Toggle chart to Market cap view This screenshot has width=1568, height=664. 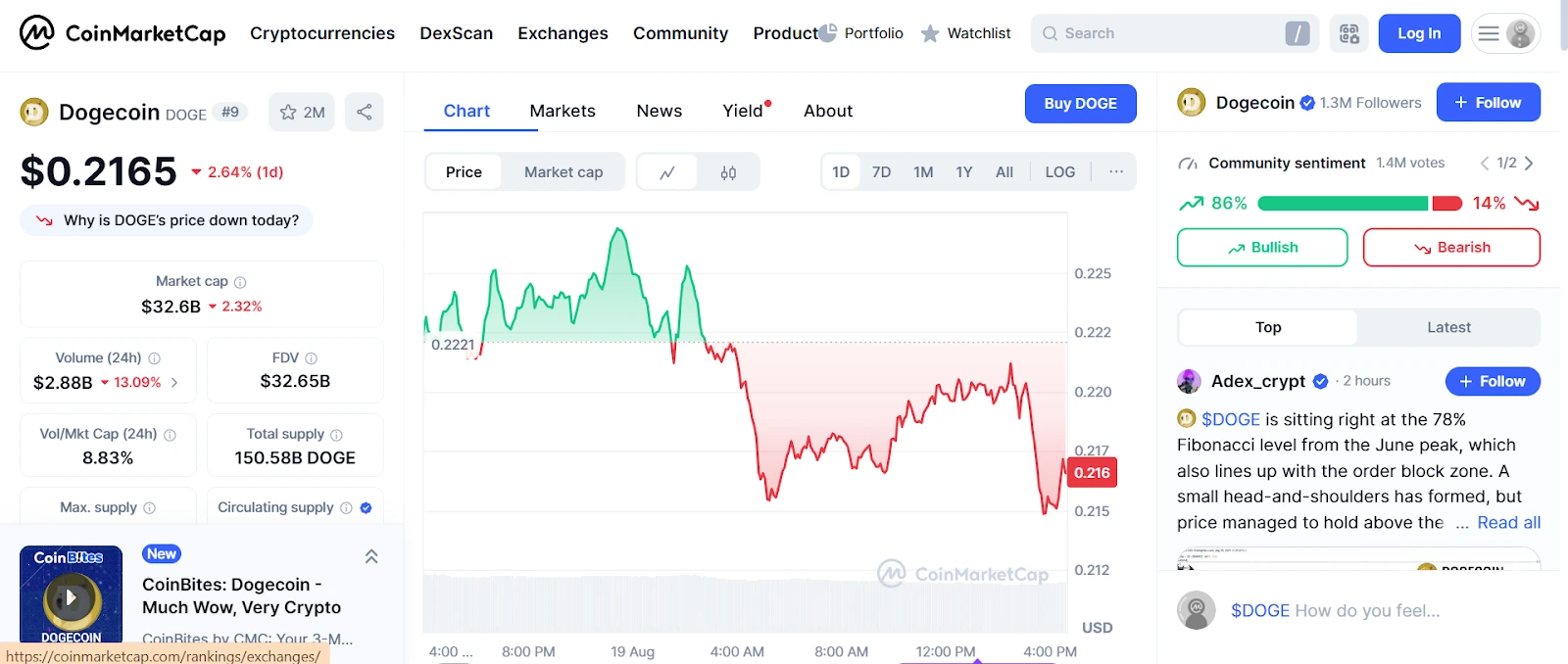tap(563, 172)
